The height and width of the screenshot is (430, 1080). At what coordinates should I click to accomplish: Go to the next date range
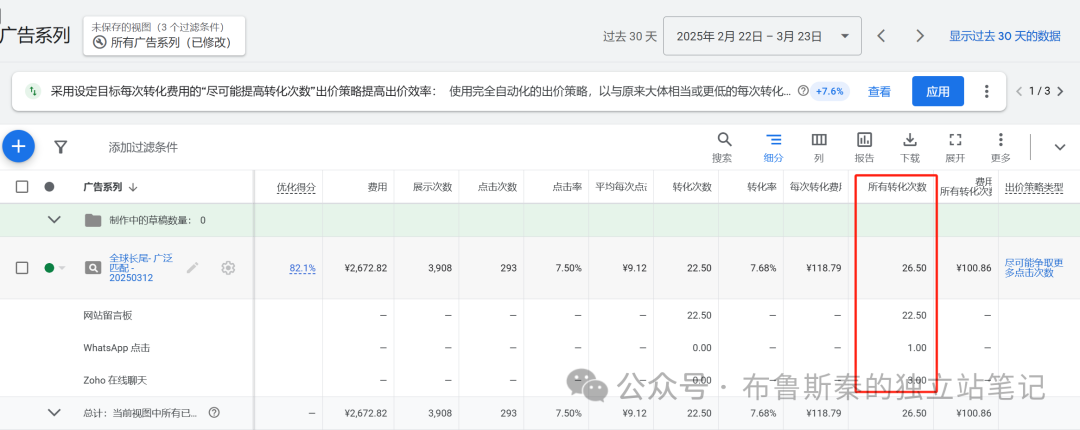[x=920, y=36]
